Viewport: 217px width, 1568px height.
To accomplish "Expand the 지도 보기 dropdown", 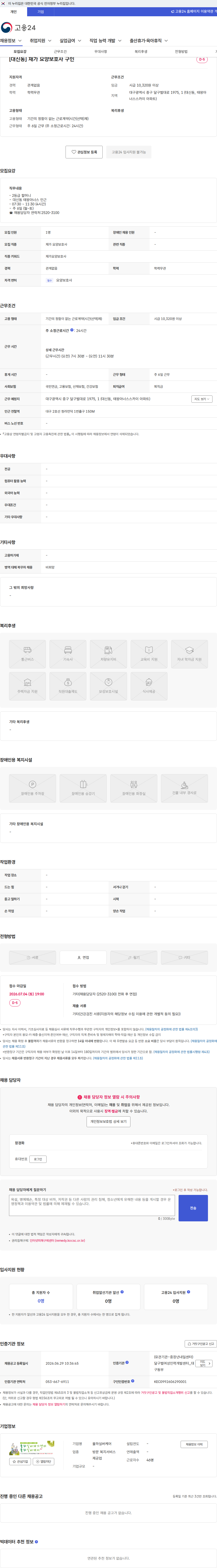I will coord(202,399).
